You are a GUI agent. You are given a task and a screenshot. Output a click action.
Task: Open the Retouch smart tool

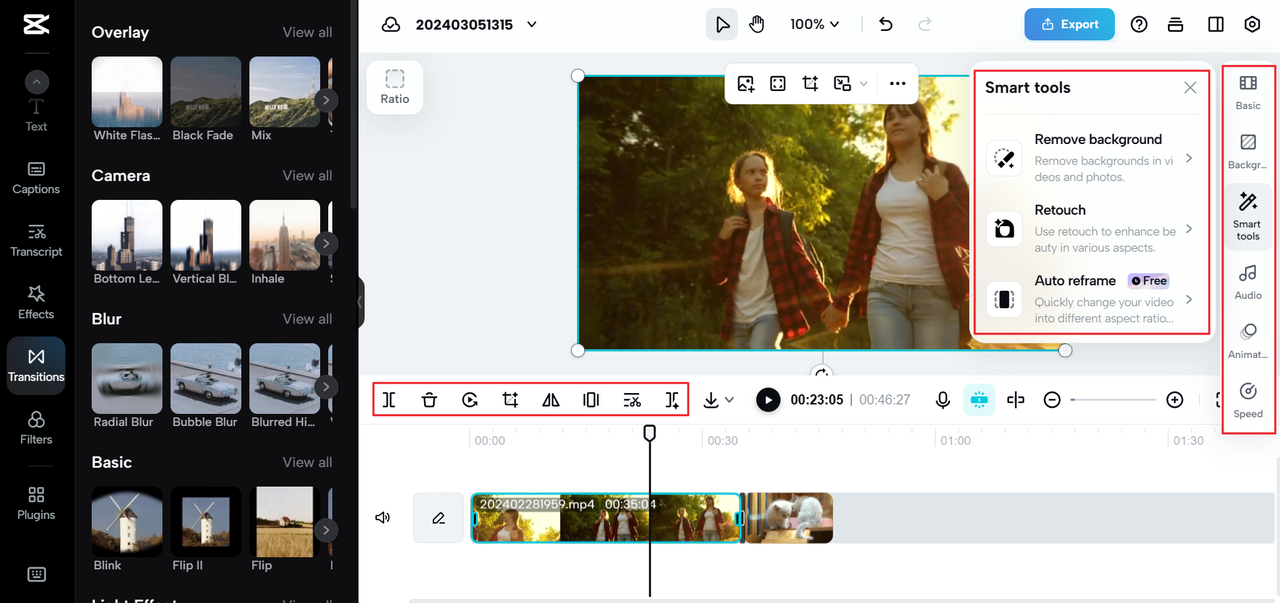click(x=1091, y=229)
